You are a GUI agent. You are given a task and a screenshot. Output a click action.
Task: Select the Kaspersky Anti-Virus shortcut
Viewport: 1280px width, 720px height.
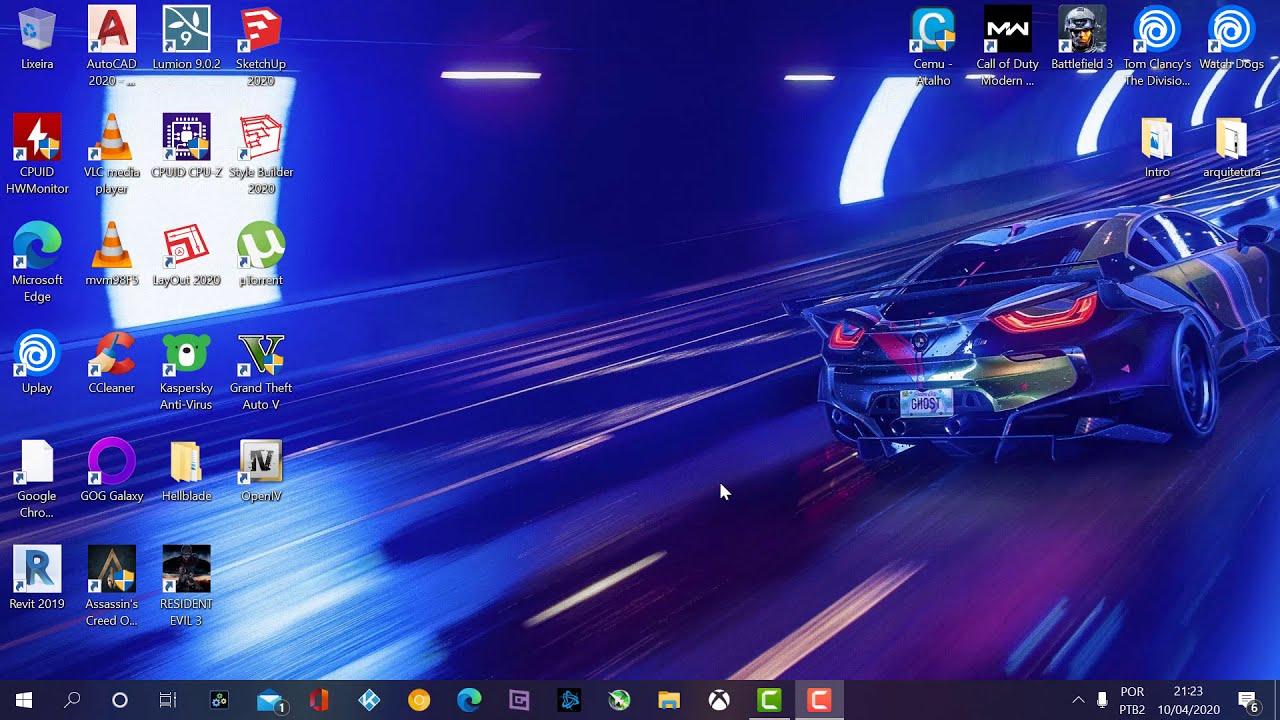click(x=186, y=370)
